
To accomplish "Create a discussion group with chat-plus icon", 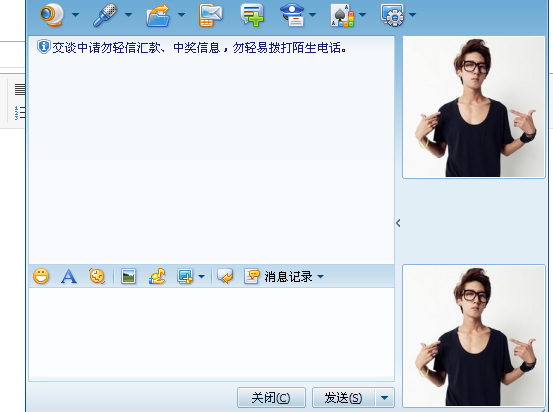I will point(252,15).
